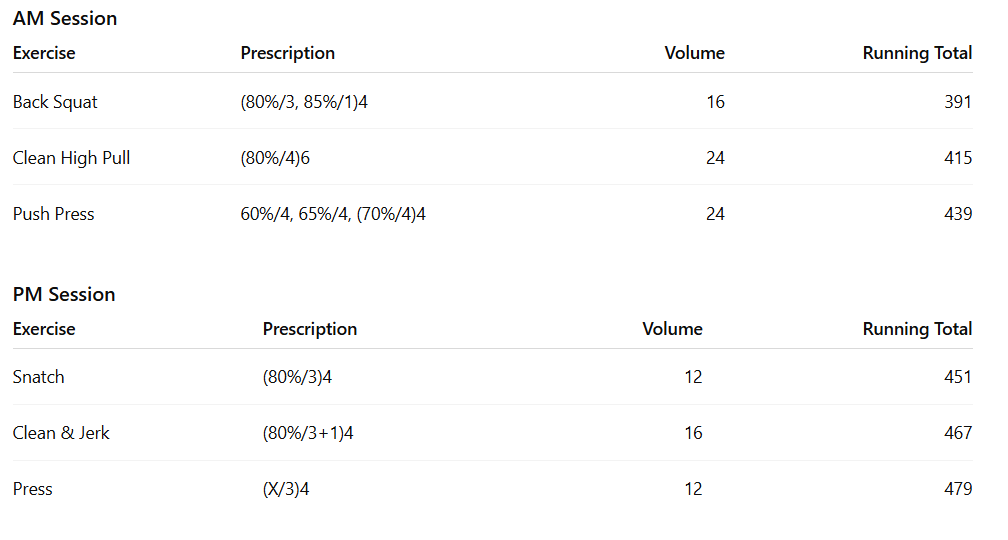Click the AM Session Prescription column header
The width and height of the screenshot is (1008, 540).
tap(288, 53)
